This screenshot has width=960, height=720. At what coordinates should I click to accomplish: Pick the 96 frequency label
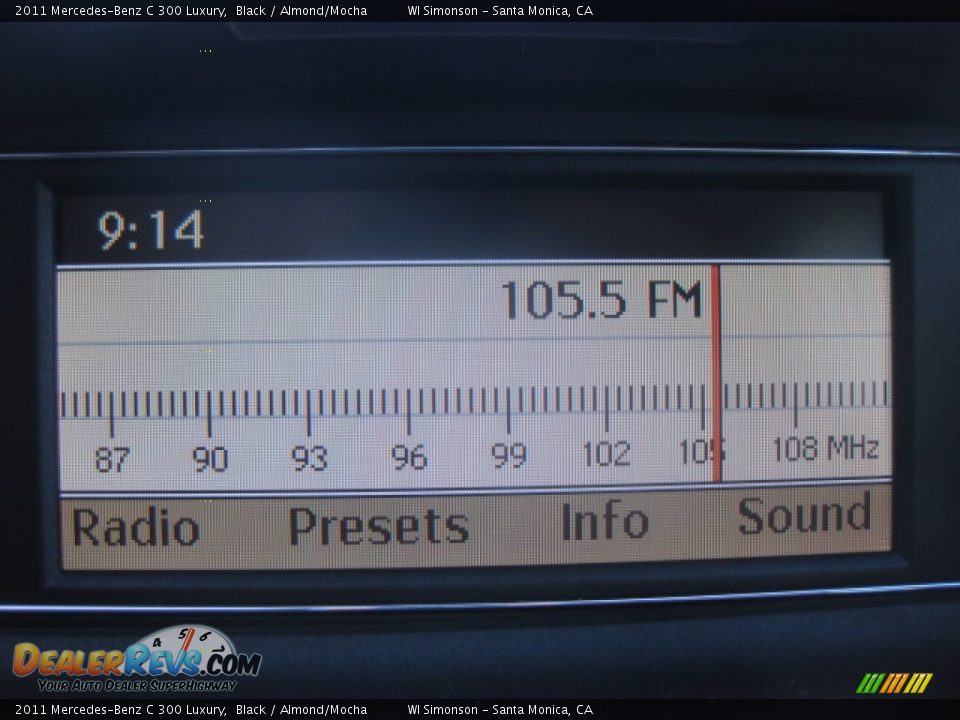(408, 457)
